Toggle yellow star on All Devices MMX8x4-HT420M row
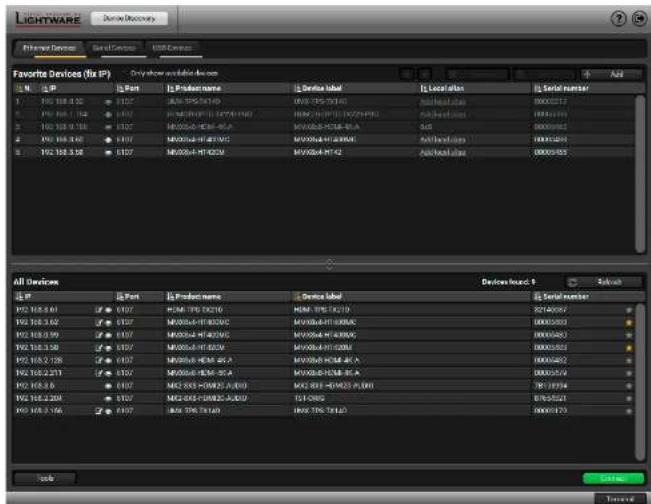The width and height of the screenshot is (651, 504). 629,348
